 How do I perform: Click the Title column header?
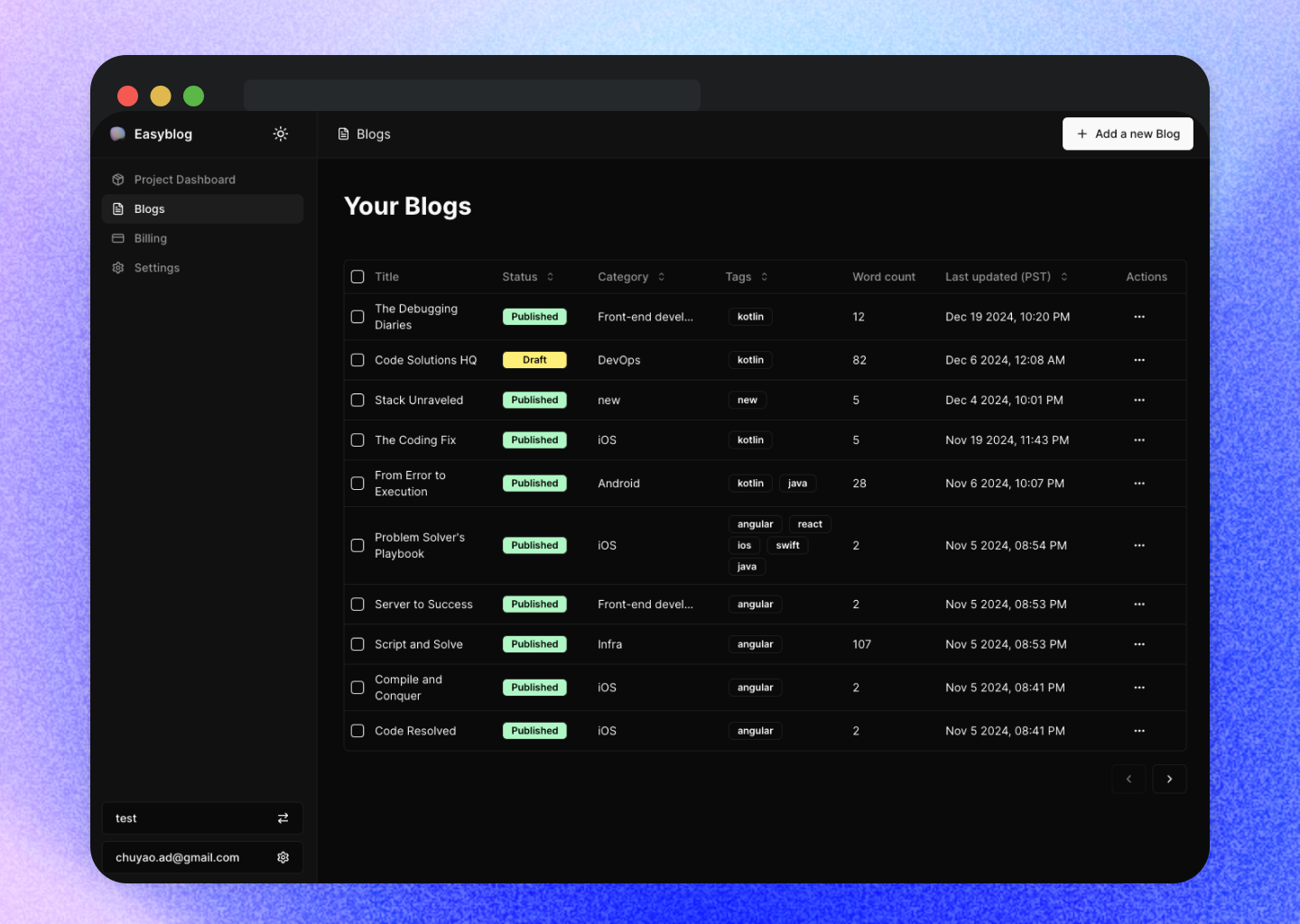click(x=386, y=277)
